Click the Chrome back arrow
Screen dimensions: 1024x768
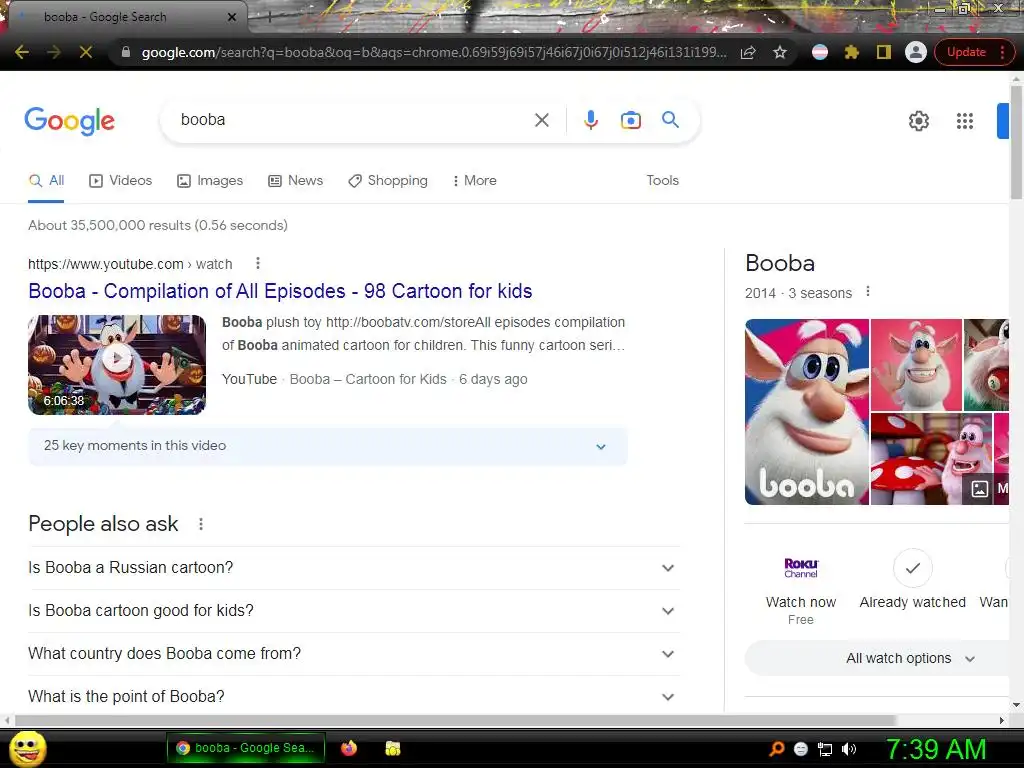22,52
